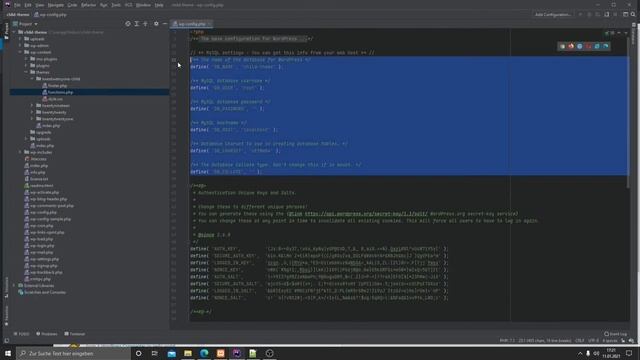Open the Terminal tool window tab
Image resolution: width=640 pixels, height=360 pixels.
point(75,334)
